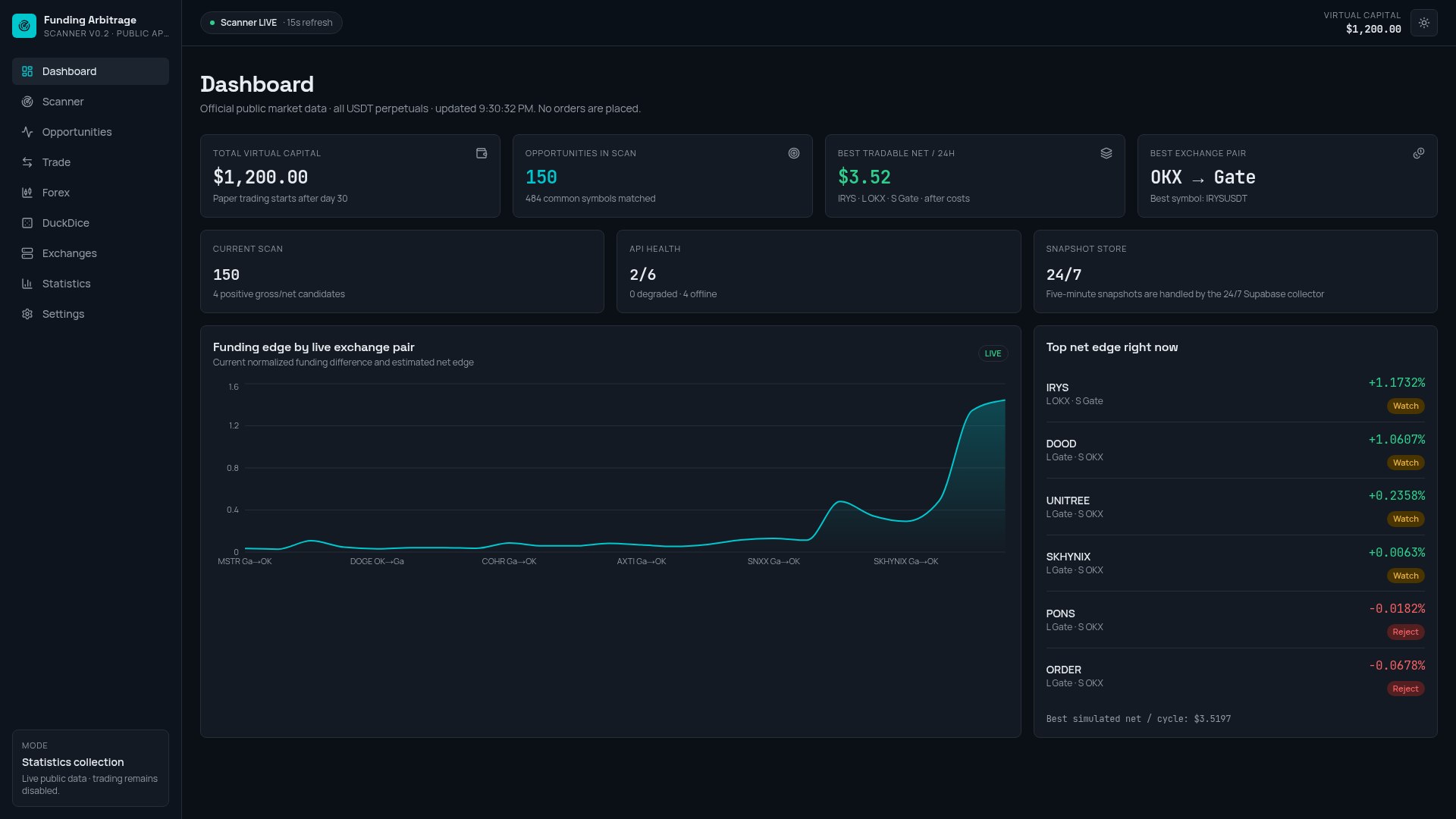
Task: Click the Settings gear icon
Action: [27, 314]
